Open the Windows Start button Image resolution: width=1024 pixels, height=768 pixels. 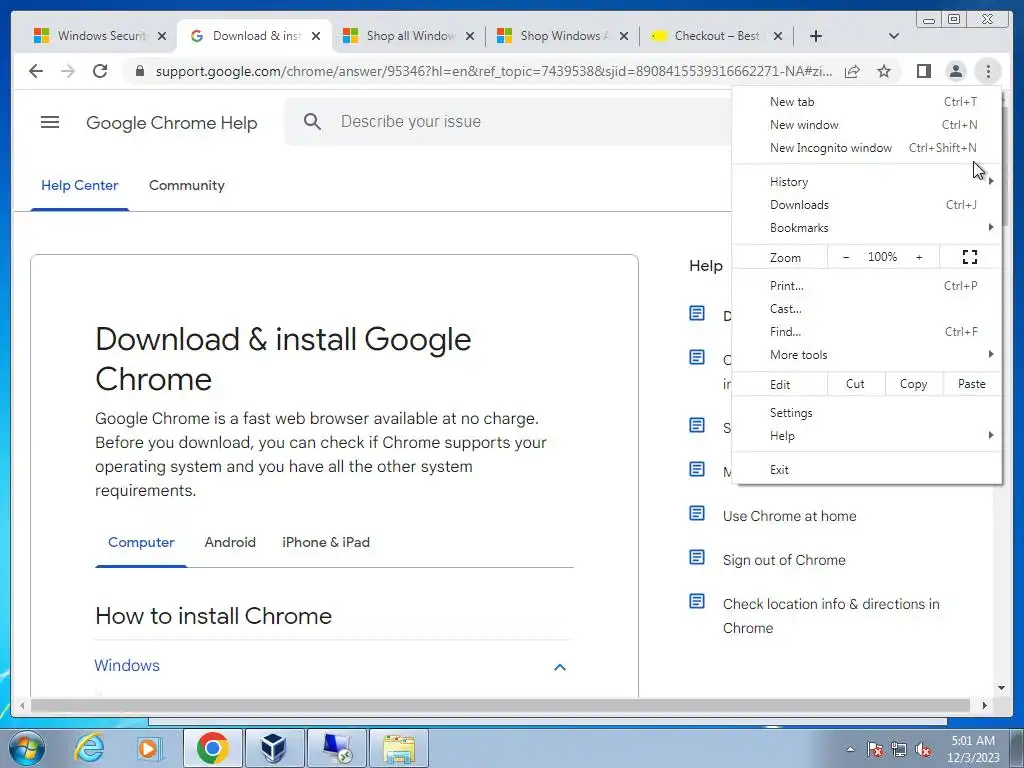coord(27,748)
